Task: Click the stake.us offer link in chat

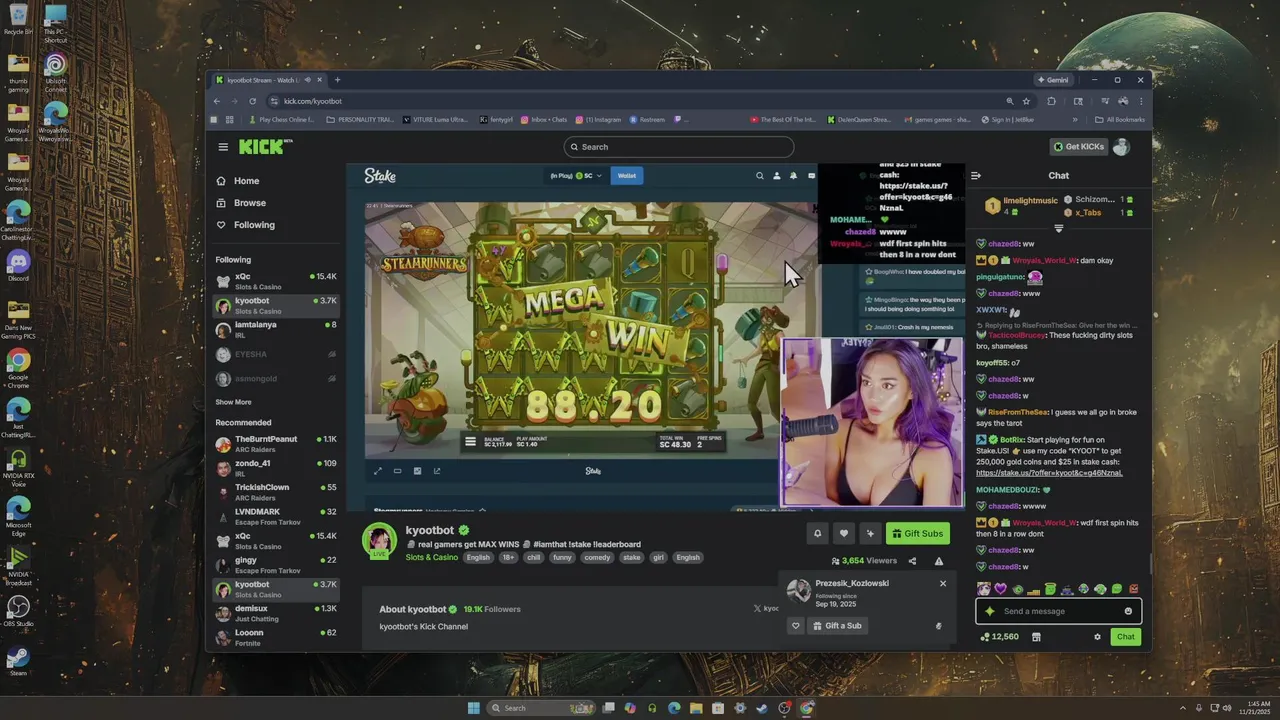Action: click(1049, 473)
